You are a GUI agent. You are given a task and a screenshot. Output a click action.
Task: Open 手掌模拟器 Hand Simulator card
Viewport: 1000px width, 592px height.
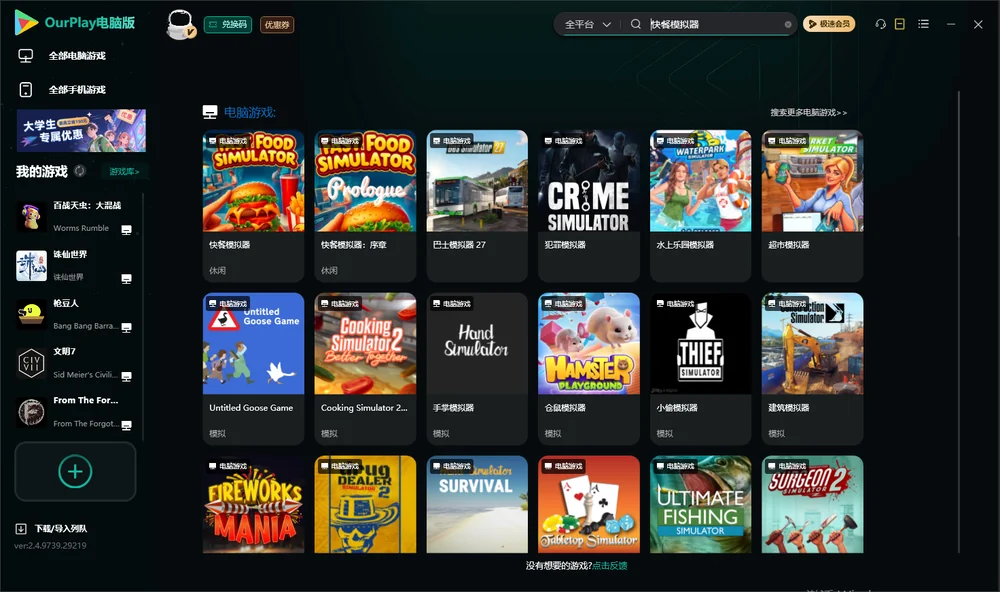pos(477,369)
